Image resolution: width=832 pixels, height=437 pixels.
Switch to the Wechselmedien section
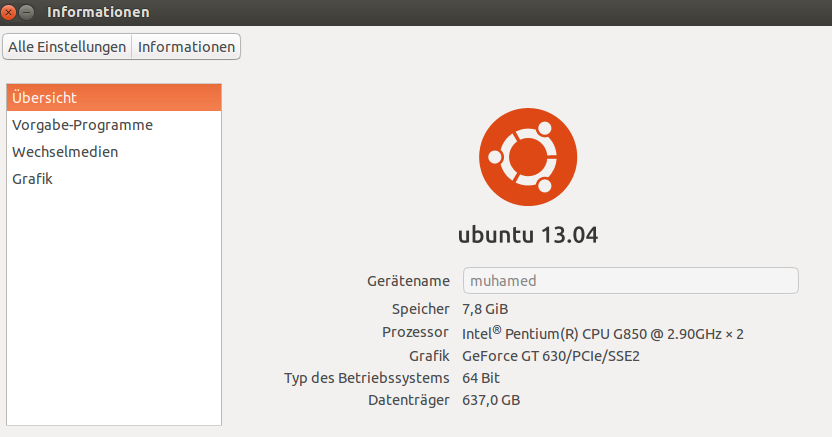[x=65, y=152]
